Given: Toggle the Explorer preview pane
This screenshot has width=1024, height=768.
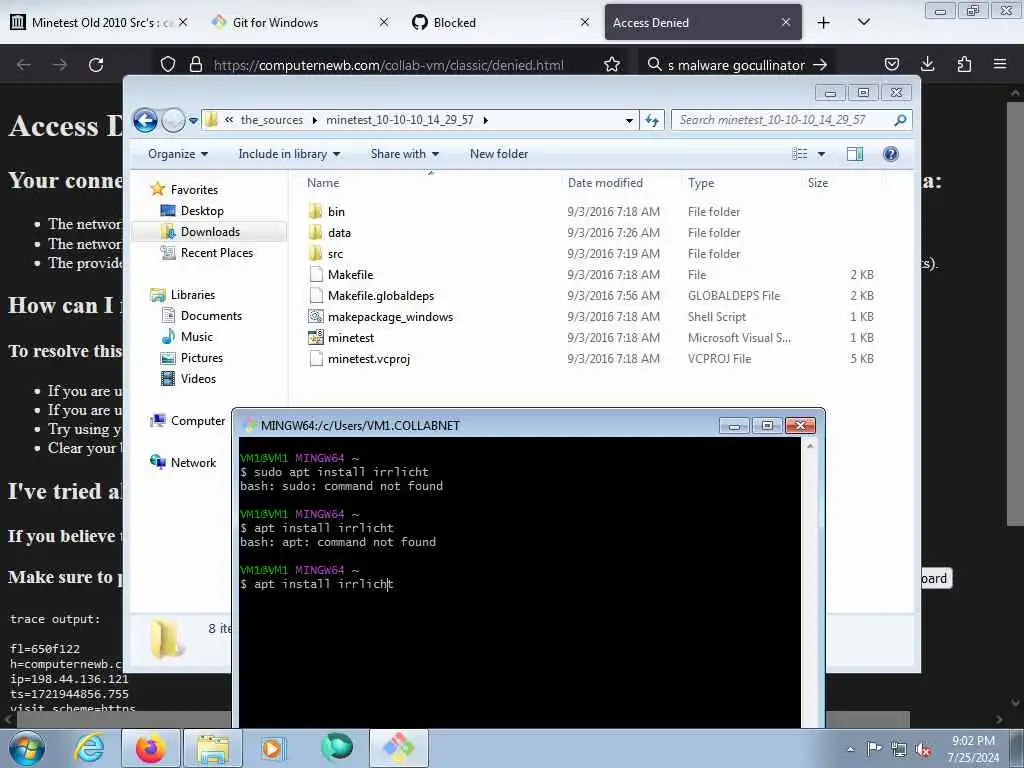Looking at the screenshot, I should tap(855, 154).
